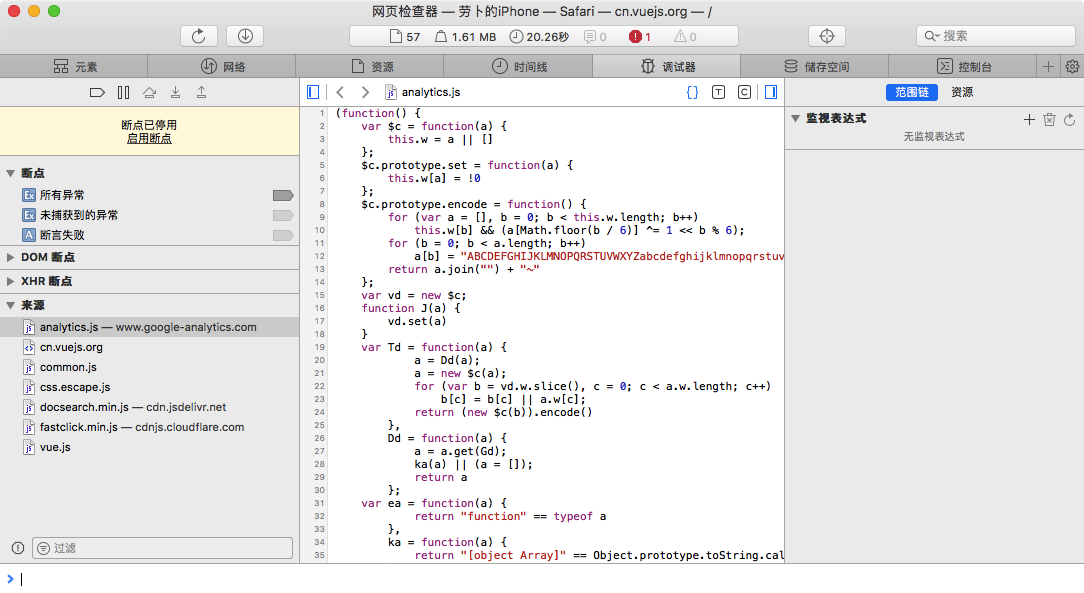Viewport: 1084px width, 593px height.
Task: Reload the inspected page
Action: click(198, 36)
